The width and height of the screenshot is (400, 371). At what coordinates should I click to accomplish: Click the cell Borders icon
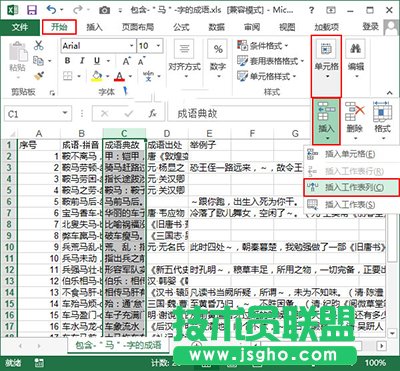[68, 76]
